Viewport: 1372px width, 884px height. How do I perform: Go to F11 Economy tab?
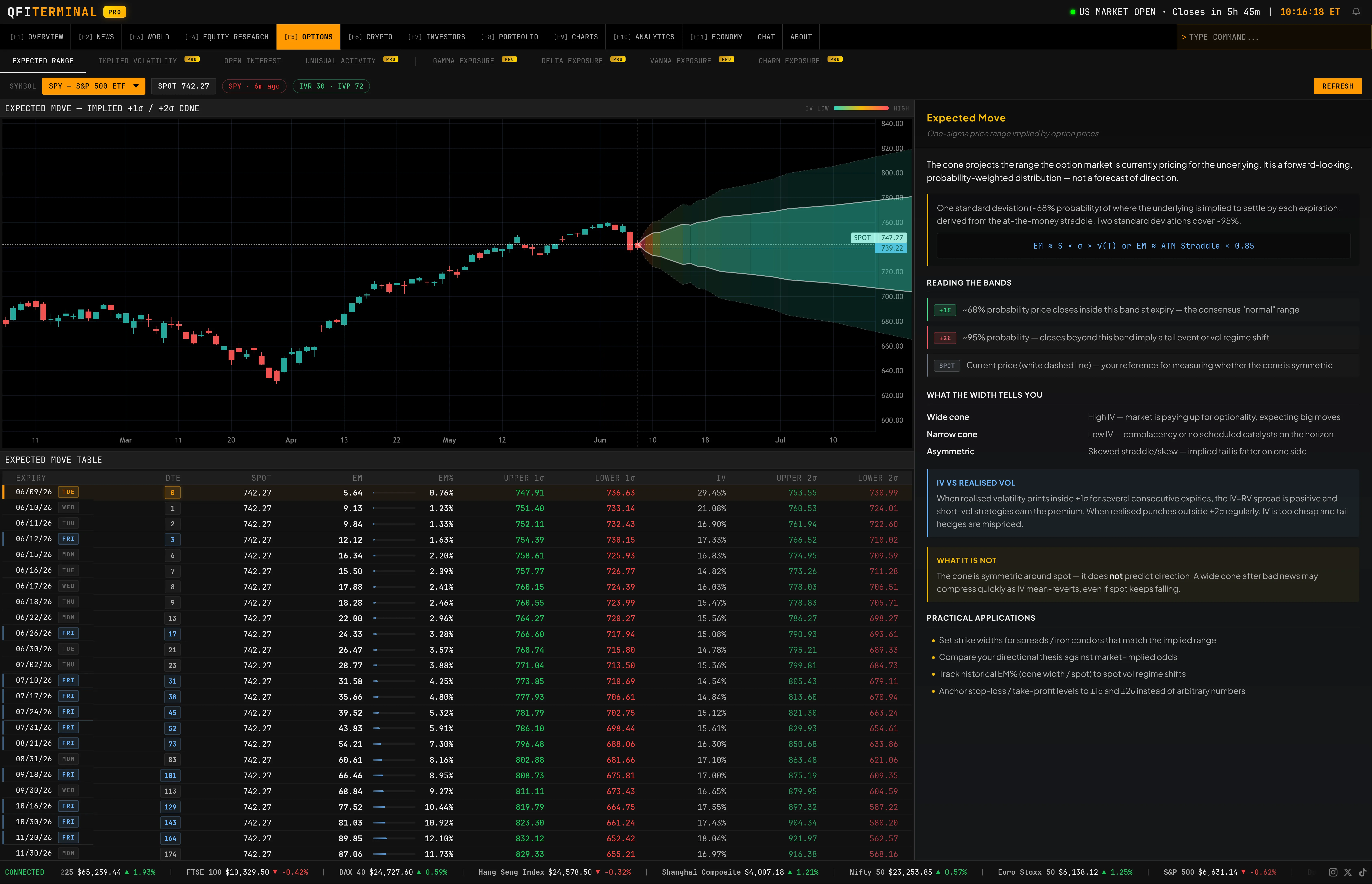coord(716,37)
